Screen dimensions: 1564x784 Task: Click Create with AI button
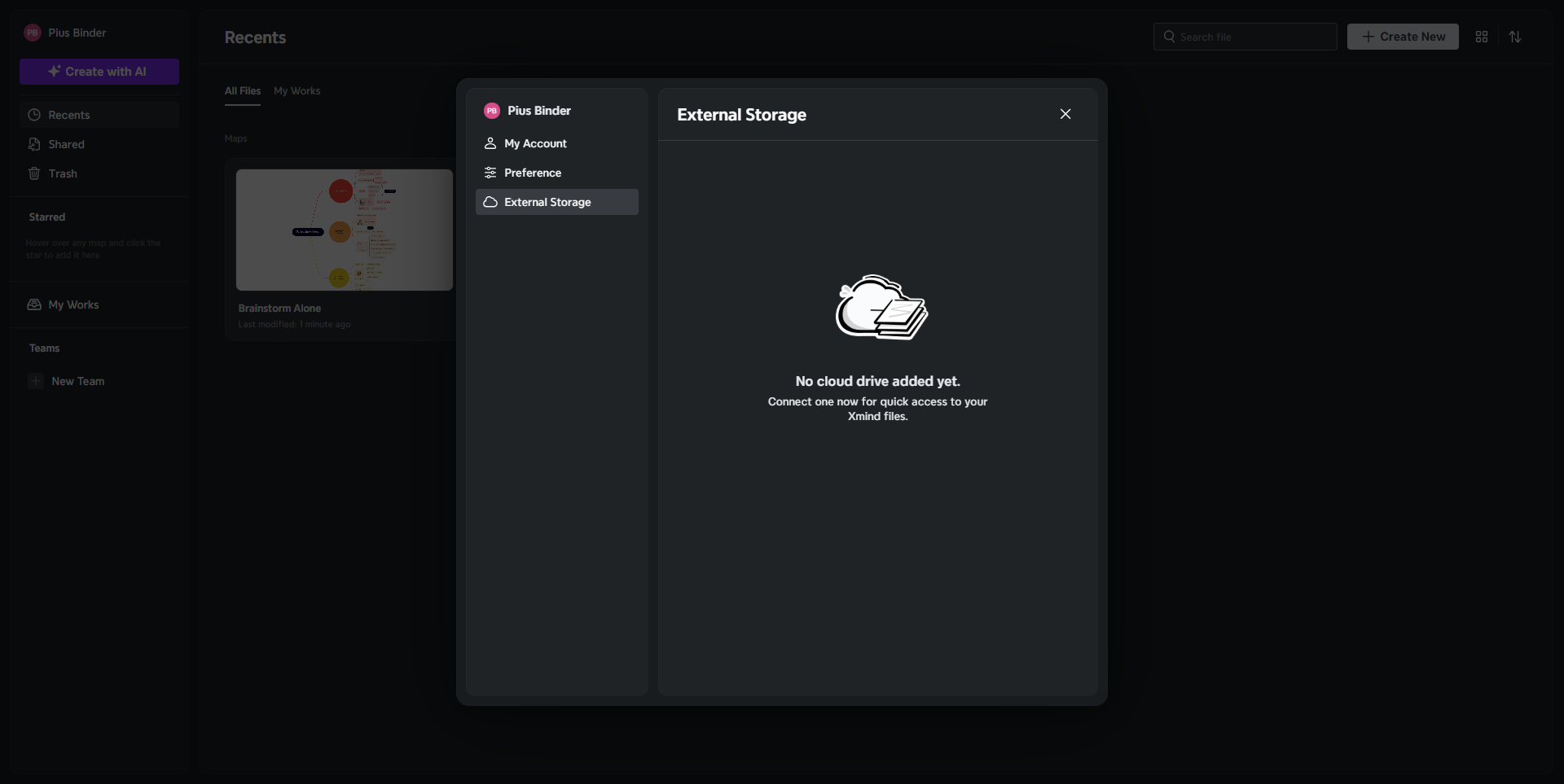[x=99, y=72]
